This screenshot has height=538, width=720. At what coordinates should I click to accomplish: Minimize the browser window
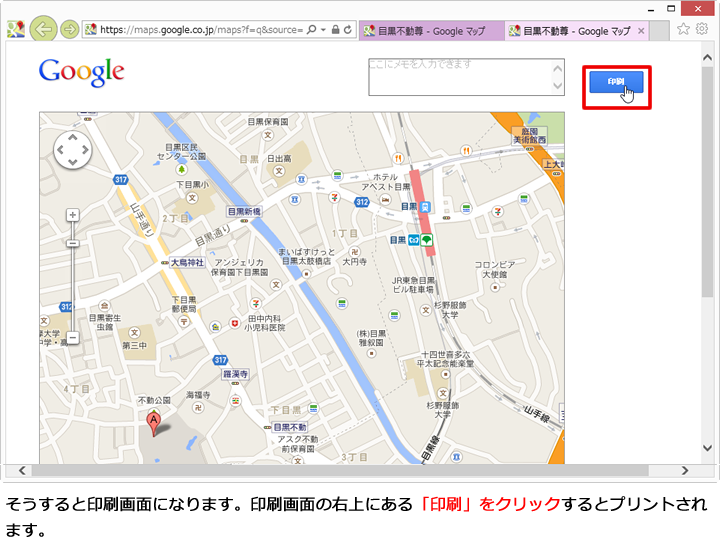click(x=651, y=9)
